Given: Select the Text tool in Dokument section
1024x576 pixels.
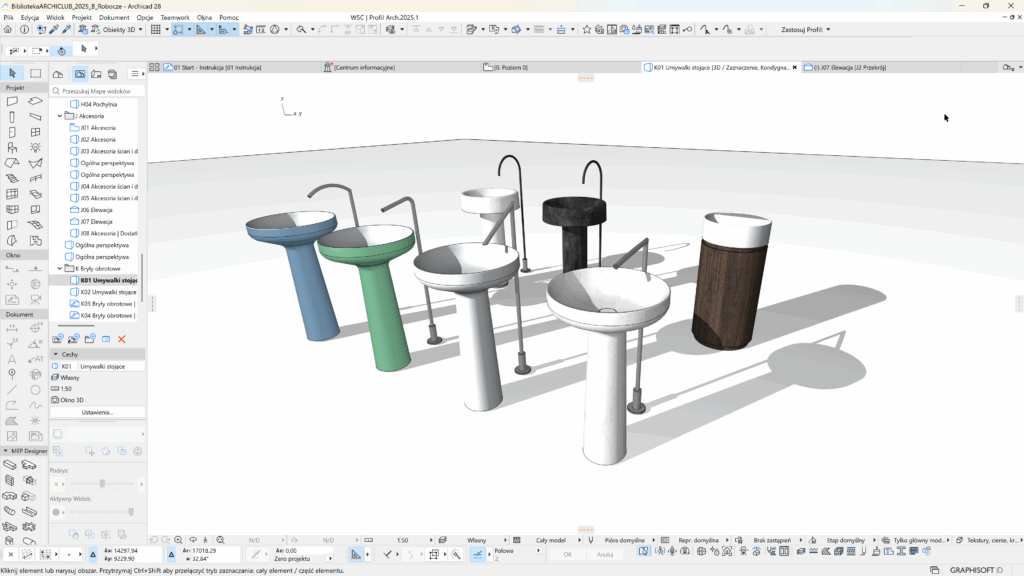Looking at the screenshot, I should [12, 358].
